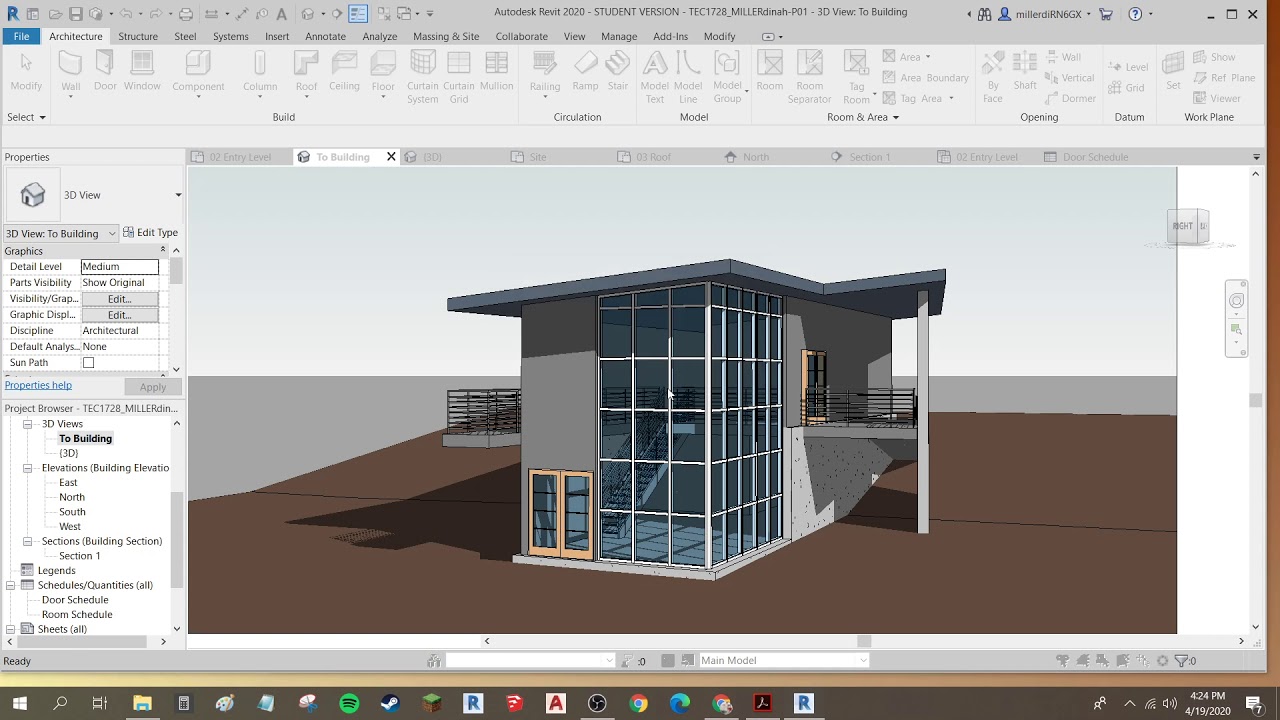This screenshot has height=720, width=1280.
Task: Select the Room Separator tool
Action: (x=809, y=77)
